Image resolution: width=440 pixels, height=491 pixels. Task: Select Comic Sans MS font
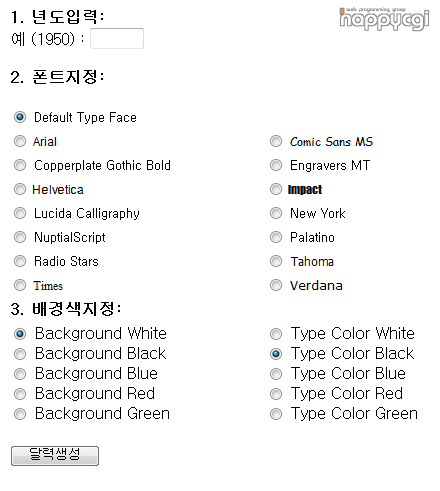click(x=276, y=141)
